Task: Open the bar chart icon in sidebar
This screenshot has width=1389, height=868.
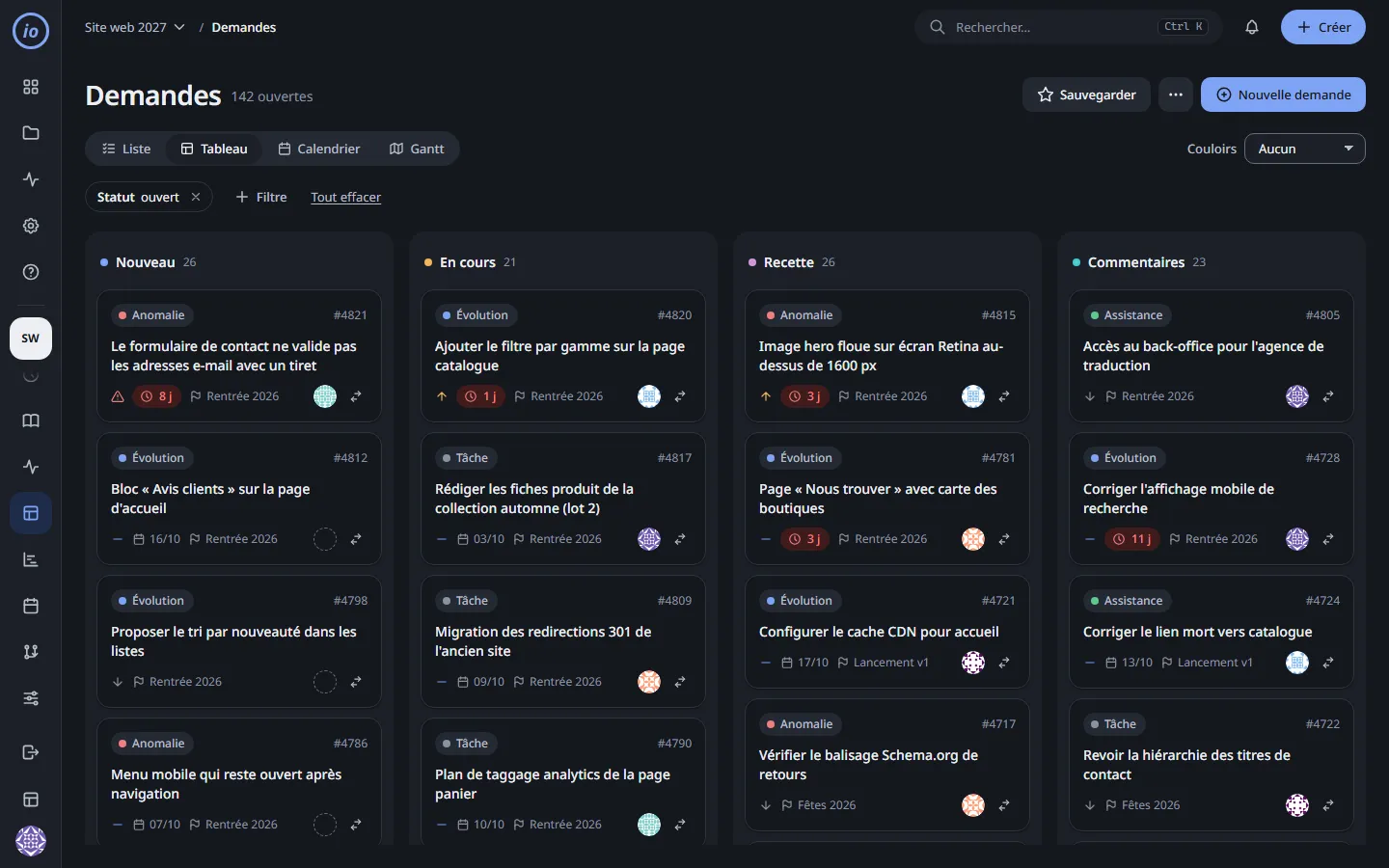Action: 31,559
